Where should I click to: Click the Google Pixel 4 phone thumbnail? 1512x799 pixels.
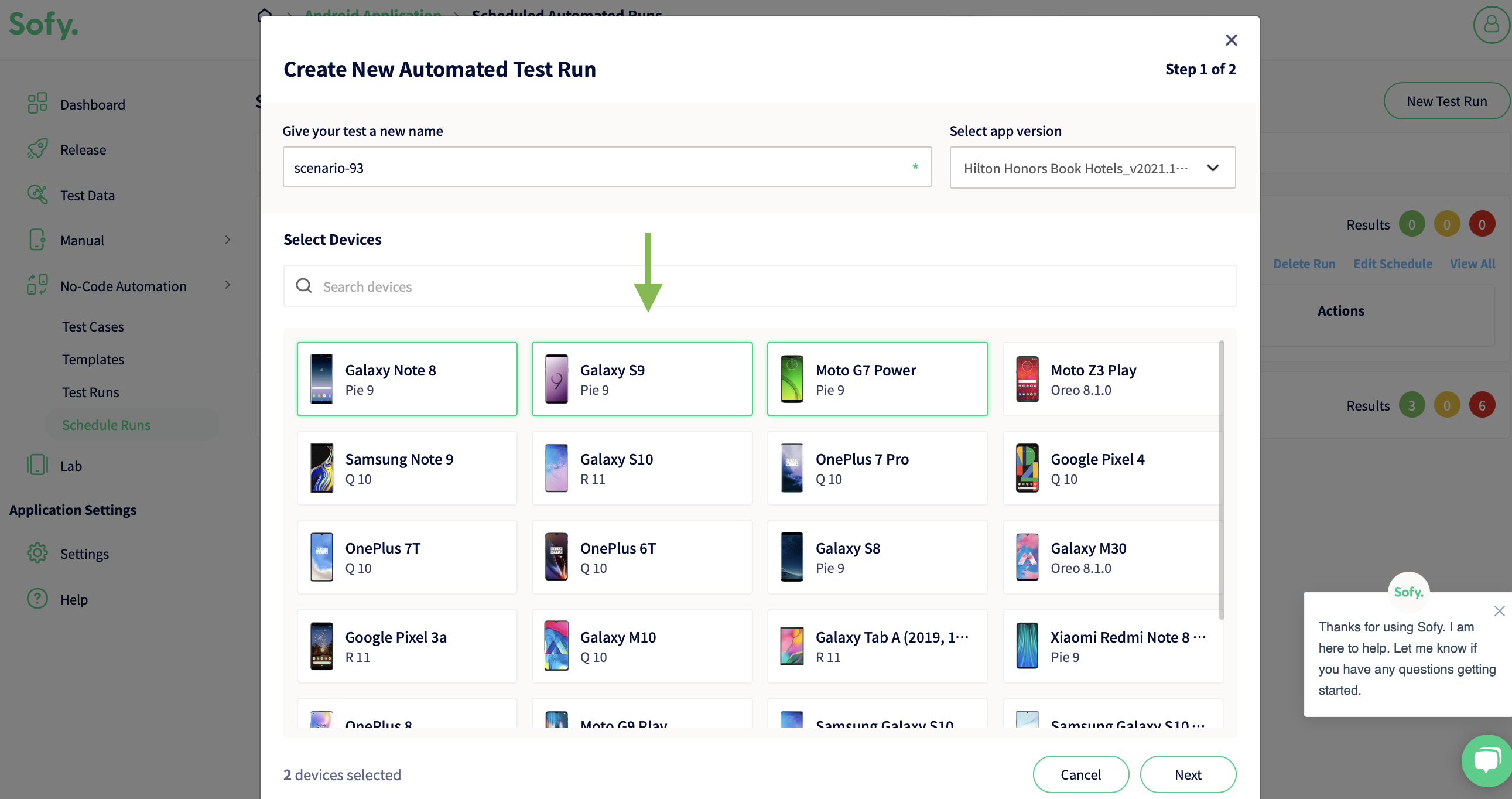click(x=1027, y=468)
